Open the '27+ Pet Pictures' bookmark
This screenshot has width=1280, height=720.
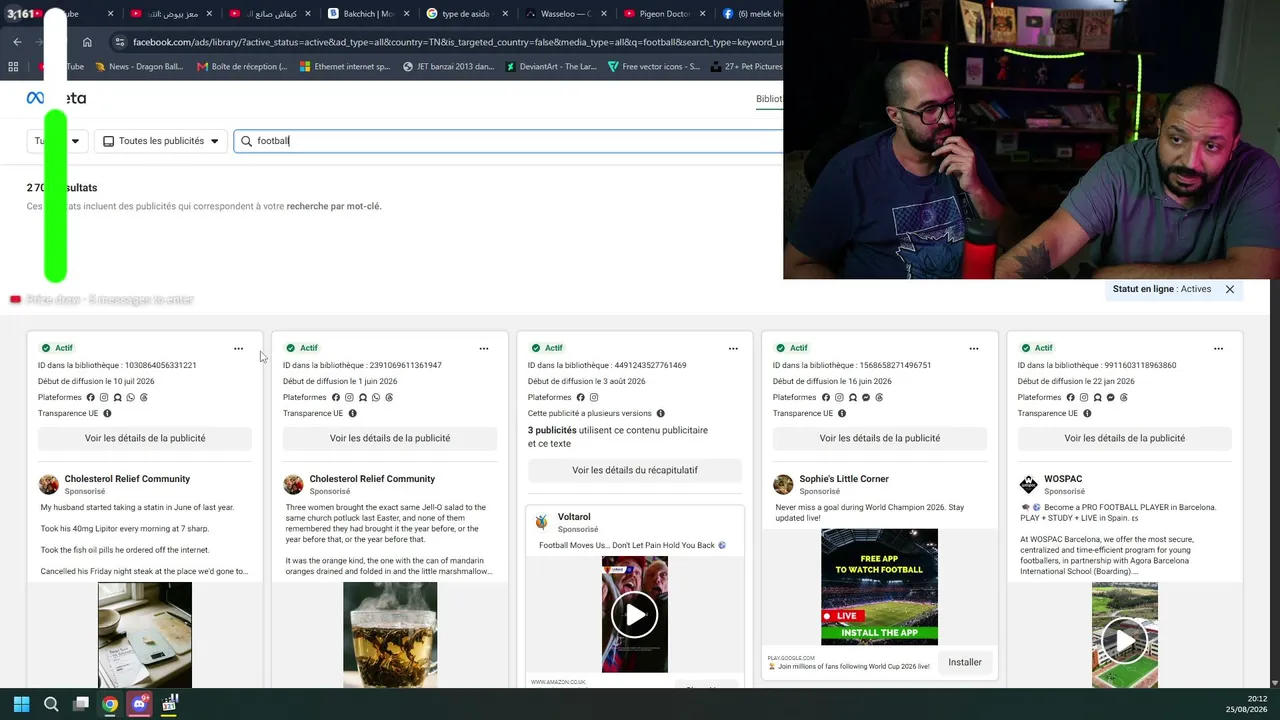click(746, 67)
